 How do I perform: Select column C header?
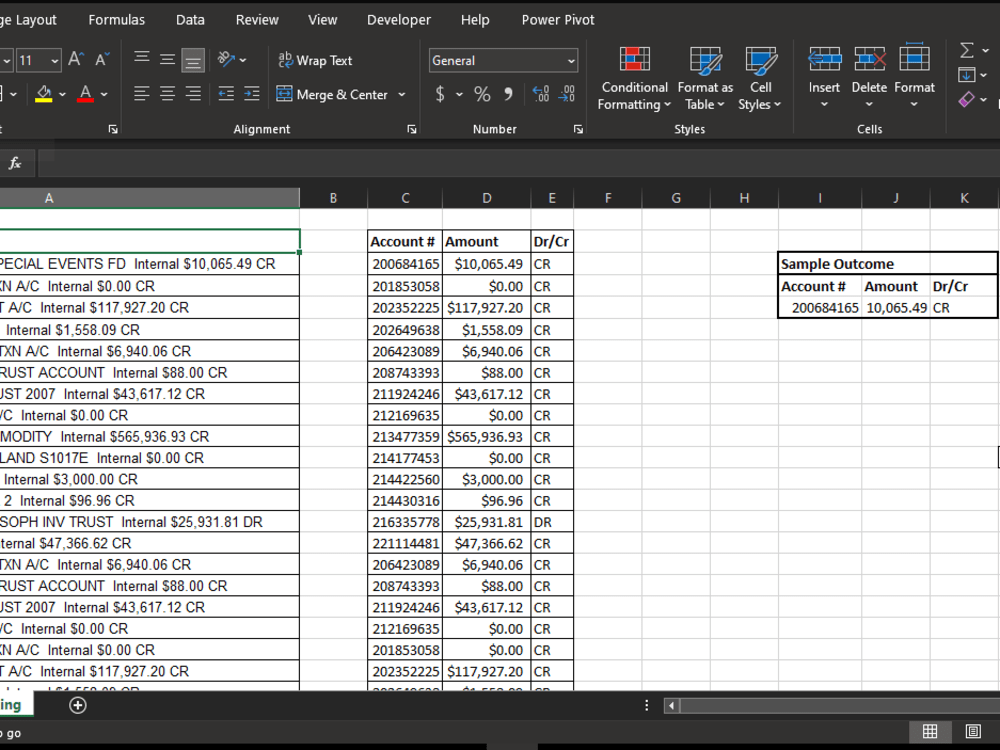point(405,198)
